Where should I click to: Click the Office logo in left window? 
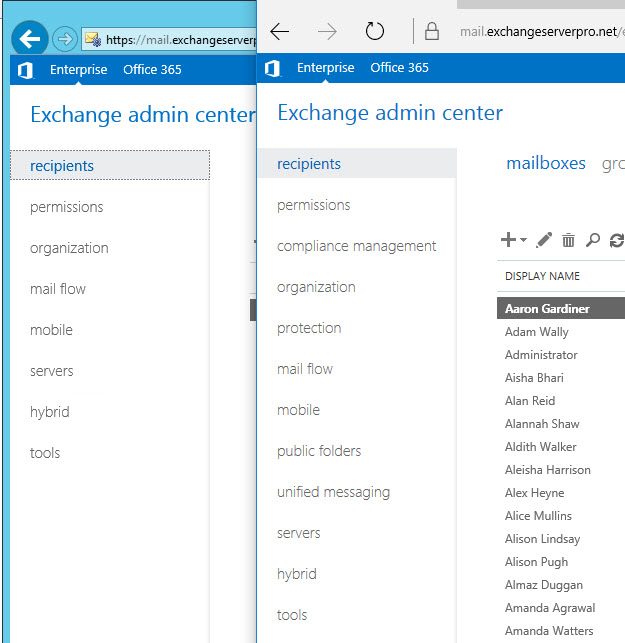[x=25, y=71]
